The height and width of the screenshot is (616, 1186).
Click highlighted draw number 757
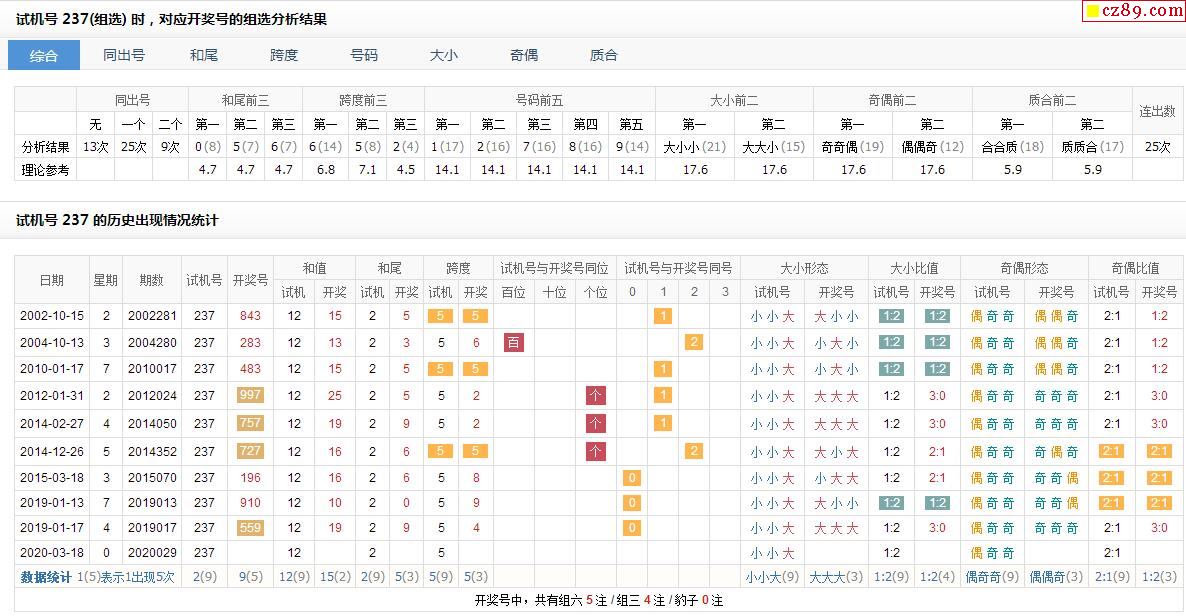tap(250, 423)
